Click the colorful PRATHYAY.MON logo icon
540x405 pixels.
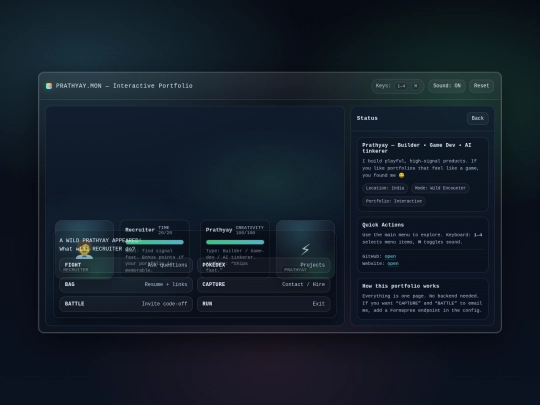pos(49,86)
